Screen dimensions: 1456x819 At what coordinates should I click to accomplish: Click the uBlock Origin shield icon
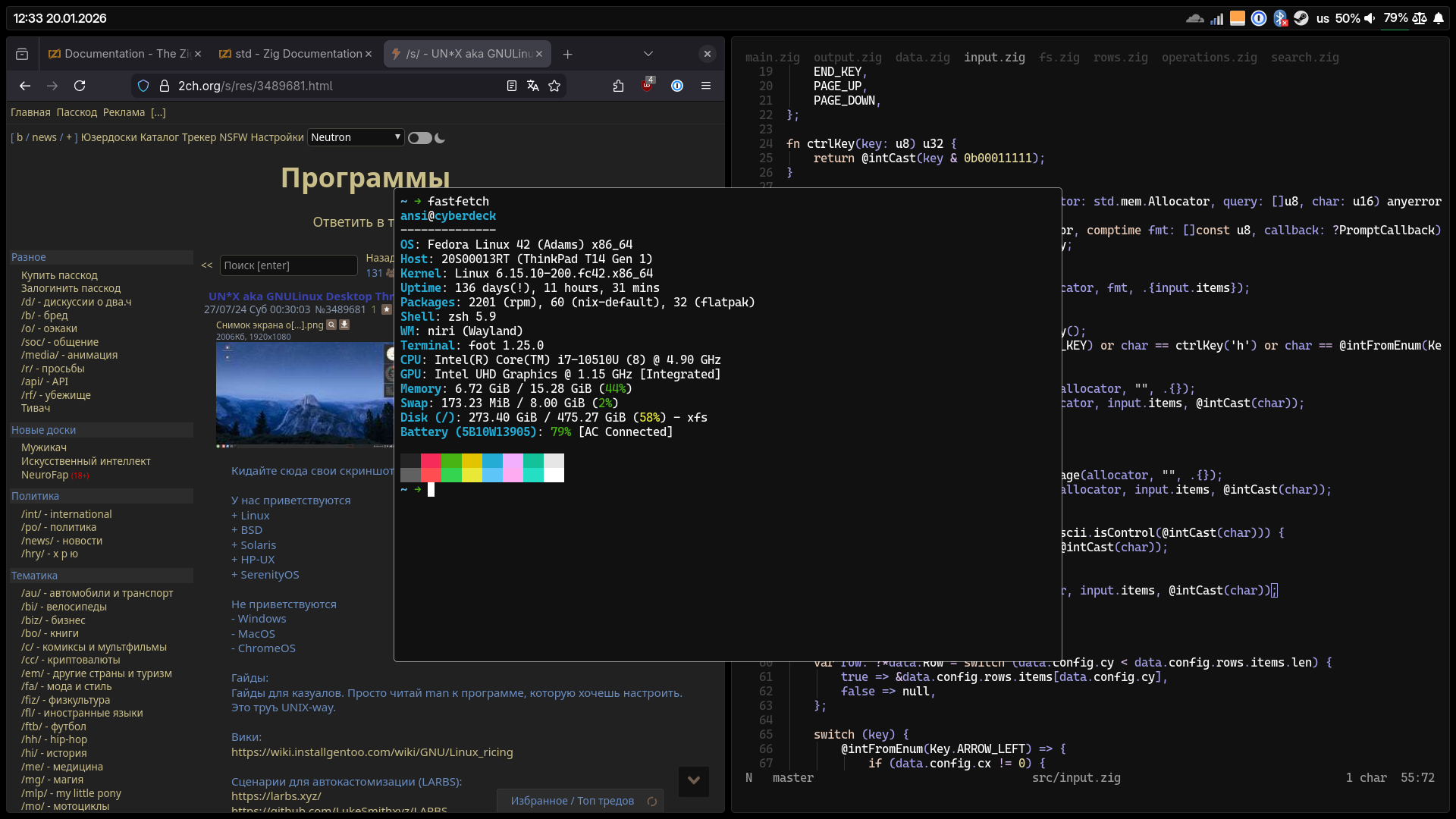click(647, 86)
